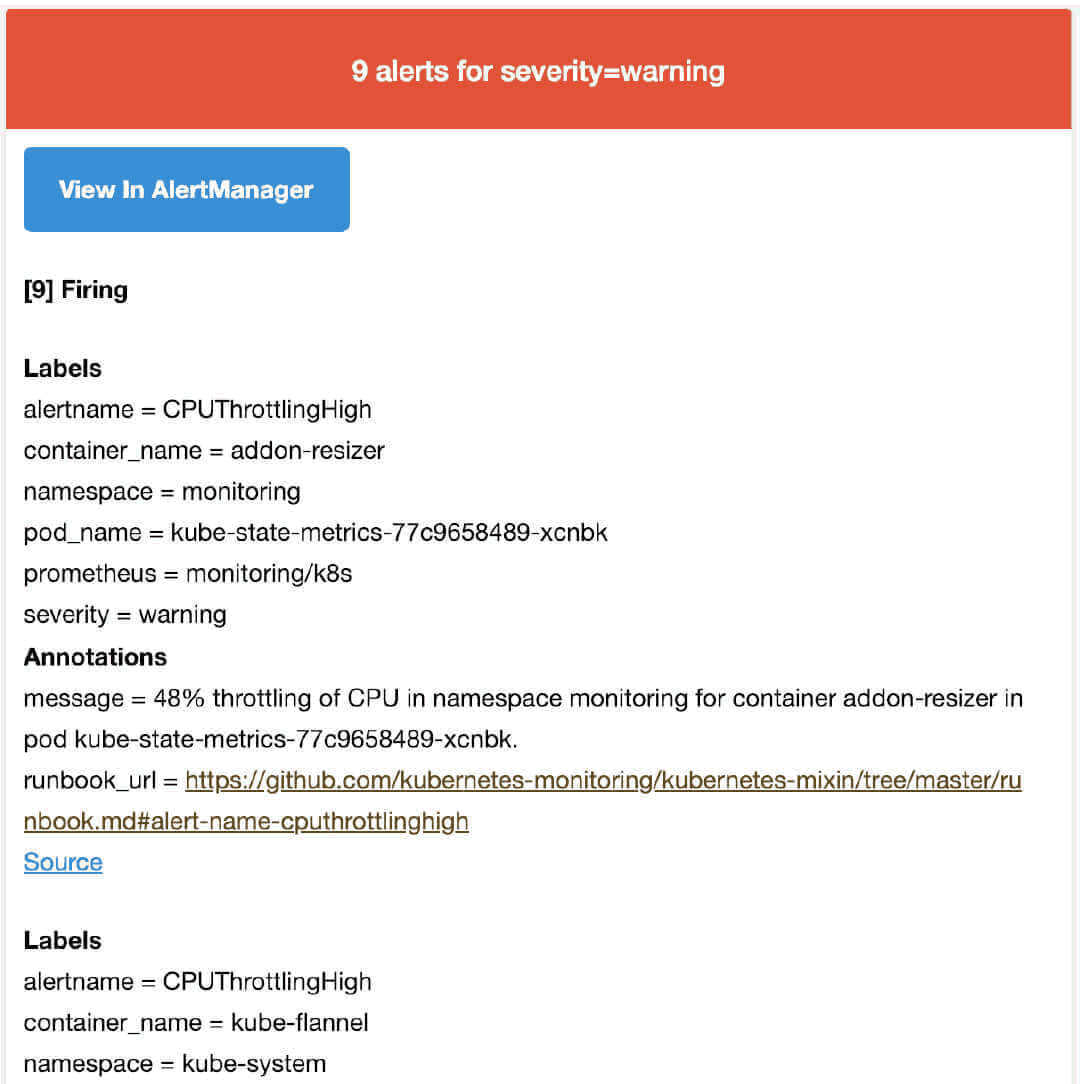Click the second Labels heading below Source
The image size is (1080, 1084).
pyautogui.click(x=62, y=941)
